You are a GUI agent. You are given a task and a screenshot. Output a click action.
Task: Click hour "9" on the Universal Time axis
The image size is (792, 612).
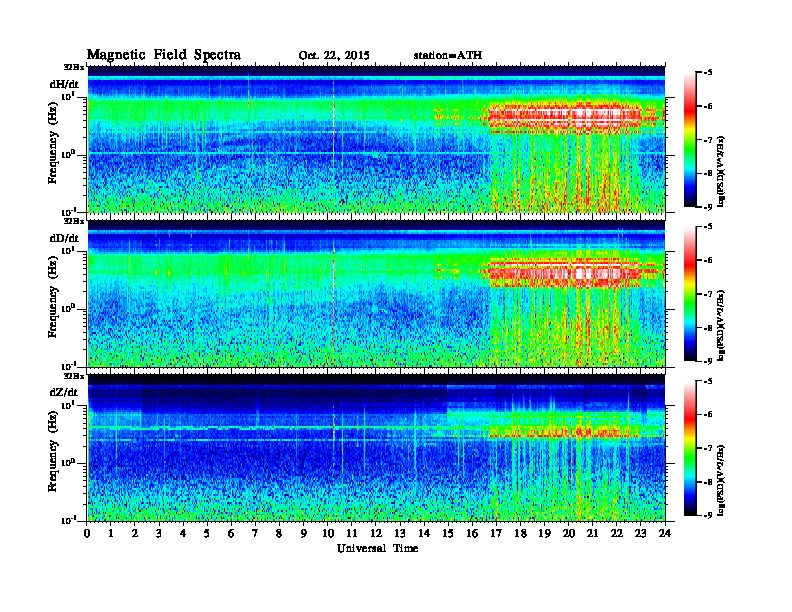point(304,533)
